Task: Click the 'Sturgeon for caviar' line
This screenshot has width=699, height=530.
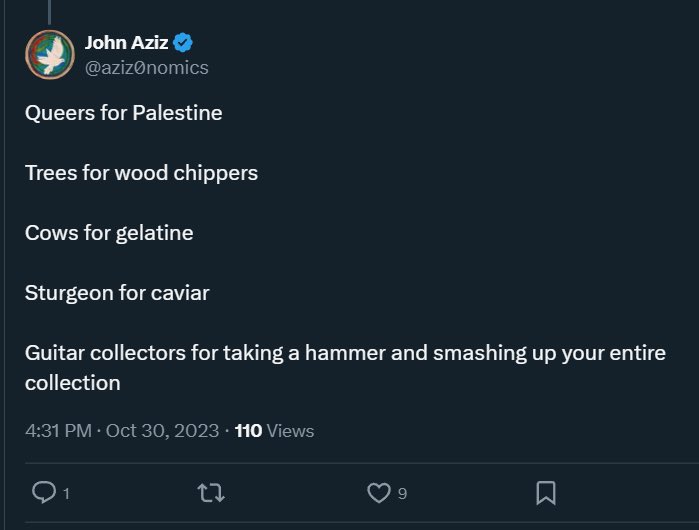Action: click(x=117, y=293)
